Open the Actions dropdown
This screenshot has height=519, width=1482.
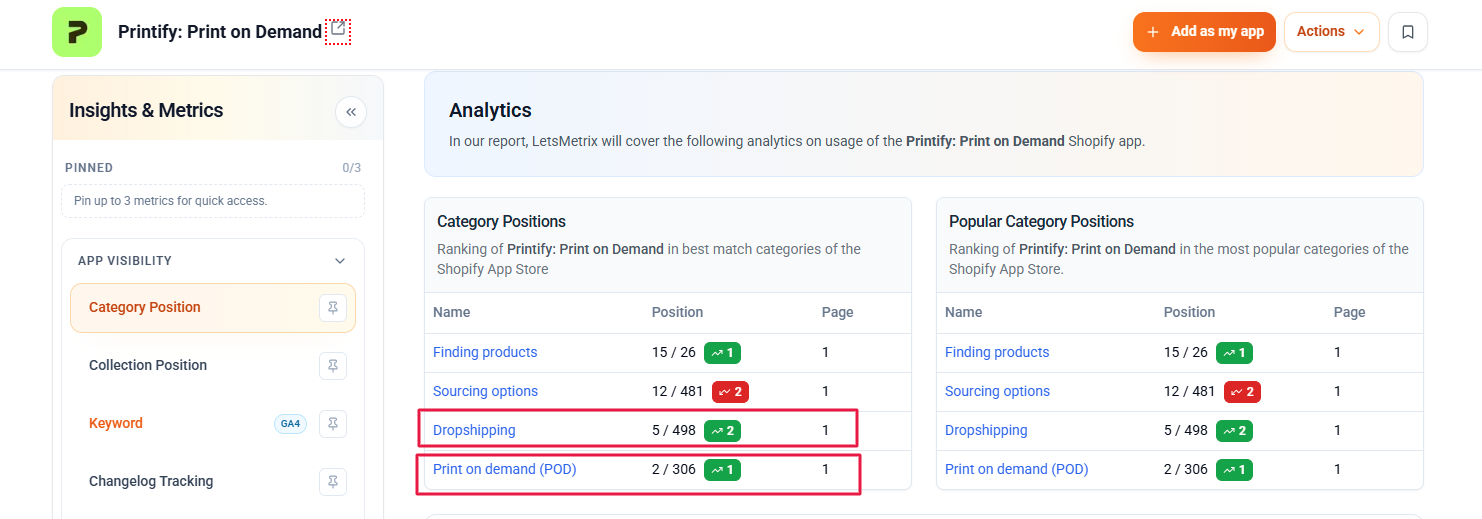pos(1331,32)
